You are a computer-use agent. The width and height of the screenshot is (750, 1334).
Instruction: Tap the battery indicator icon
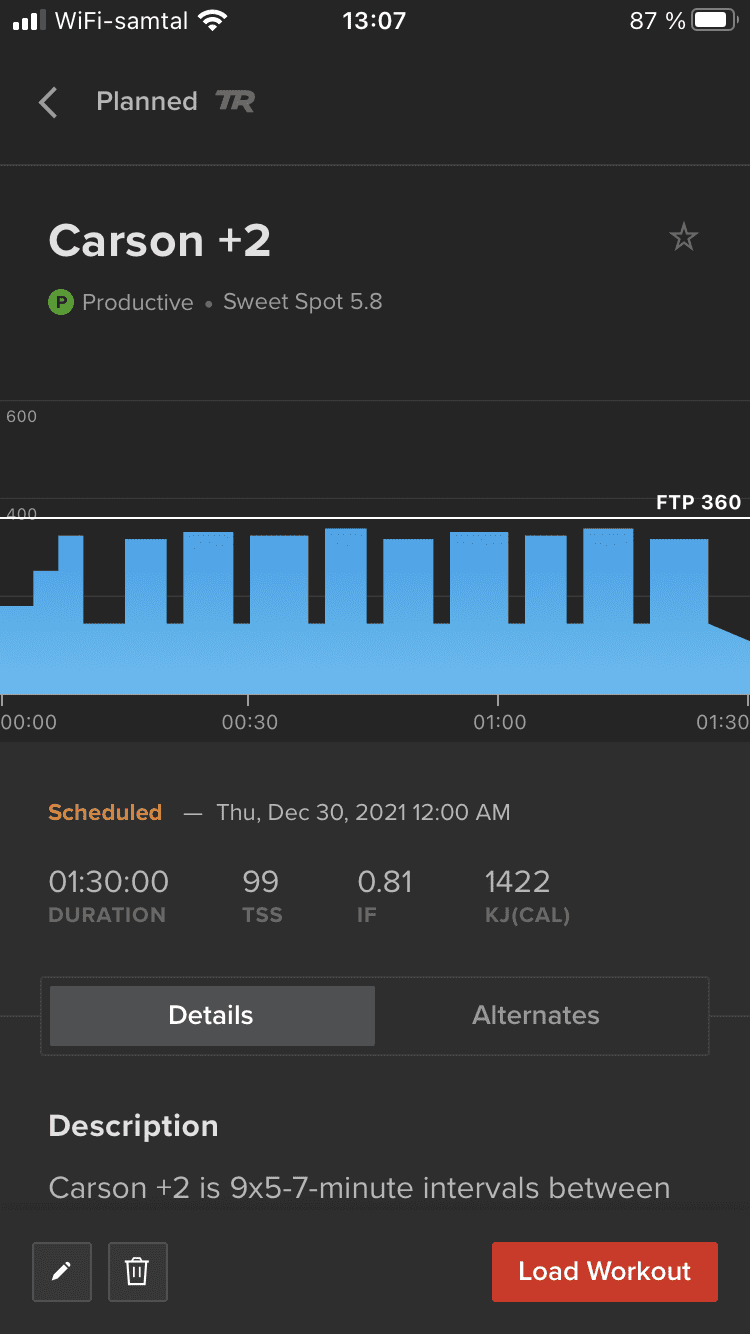[x=713, y=20]
